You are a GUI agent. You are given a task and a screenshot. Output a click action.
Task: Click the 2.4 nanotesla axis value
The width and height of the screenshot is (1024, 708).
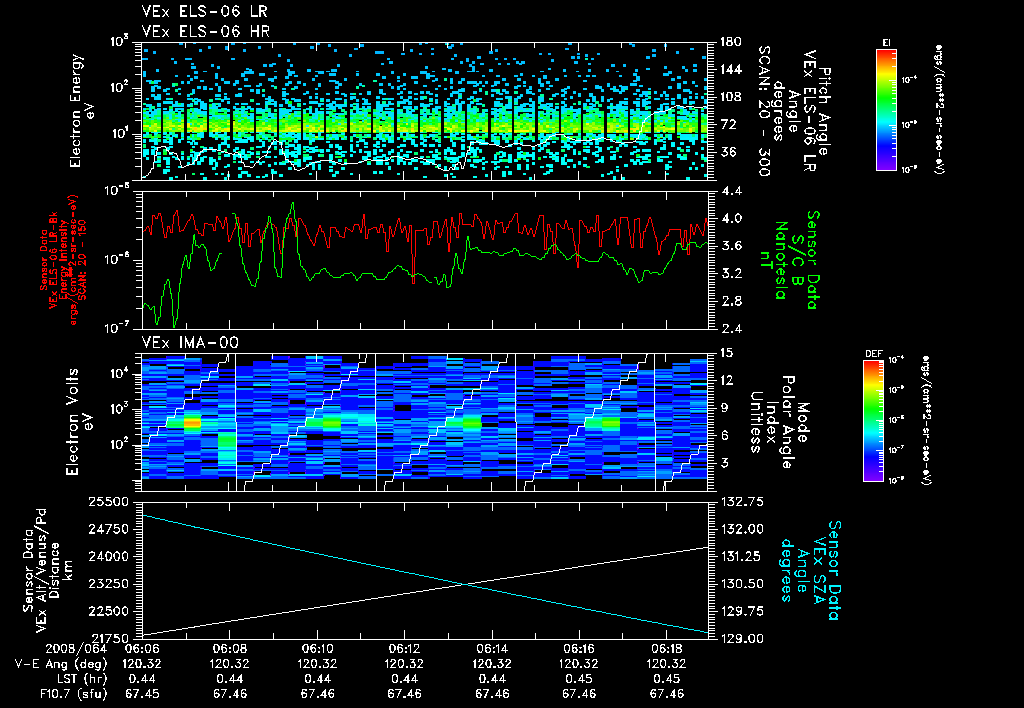(731, 329)
